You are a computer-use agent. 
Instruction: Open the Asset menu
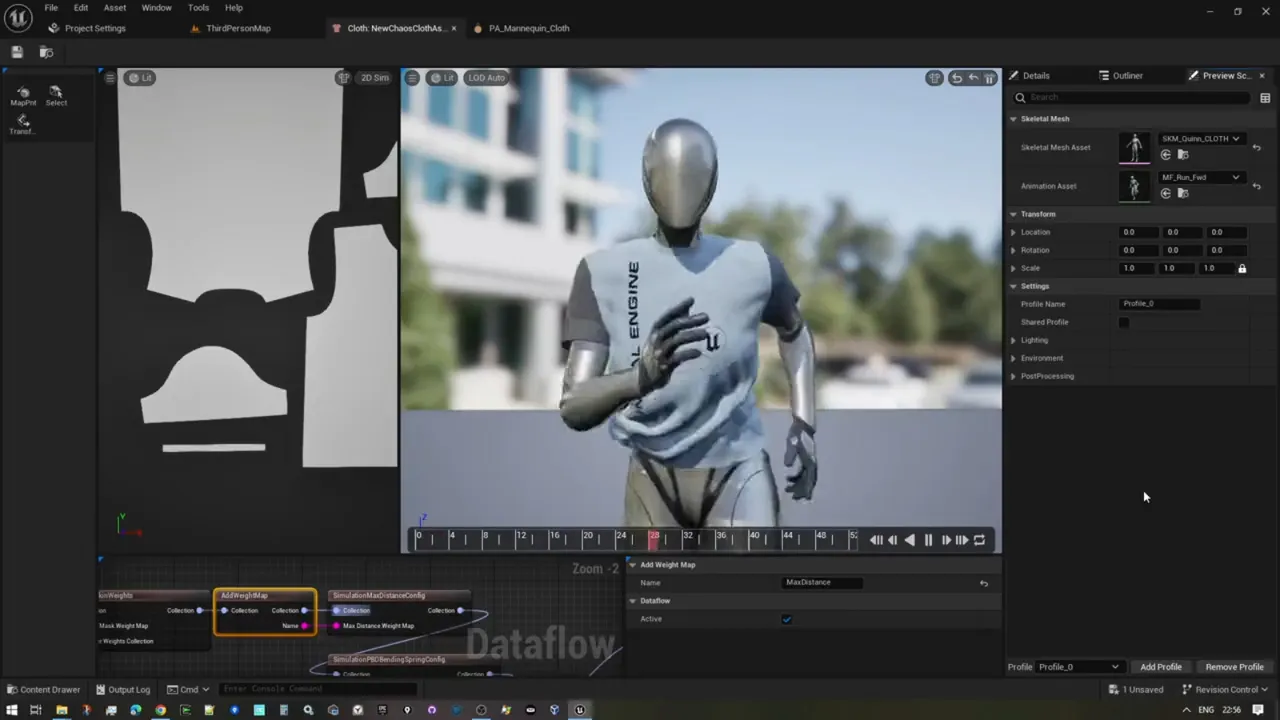pyautogui.click(x=115, y=8)
